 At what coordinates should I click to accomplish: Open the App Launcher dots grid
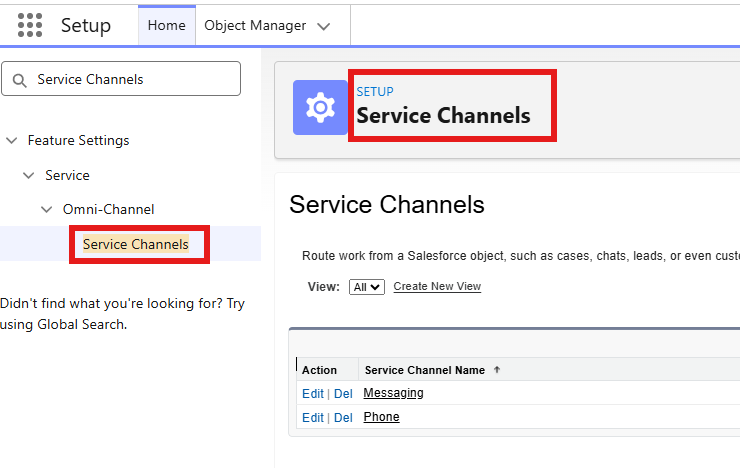(x=30, y=25)
